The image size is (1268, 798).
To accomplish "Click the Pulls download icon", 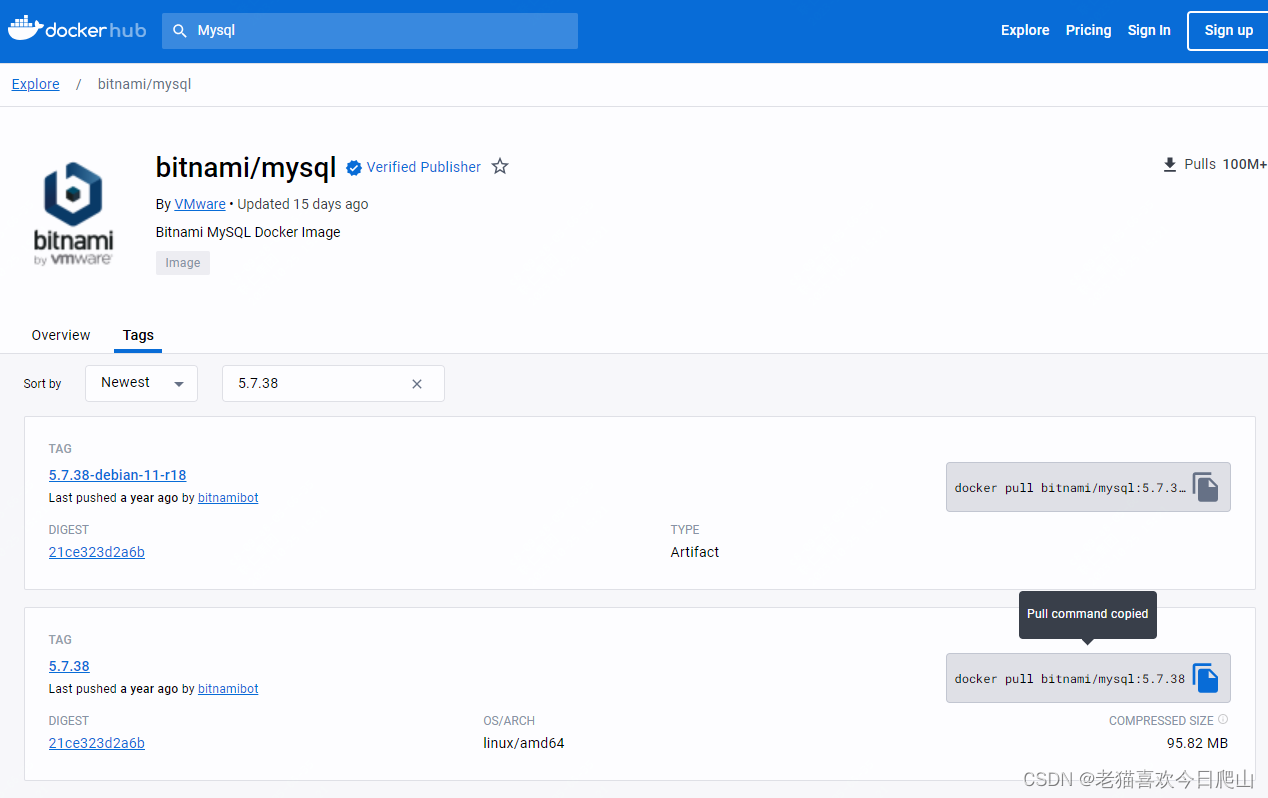I will [x=1170, y=164].
